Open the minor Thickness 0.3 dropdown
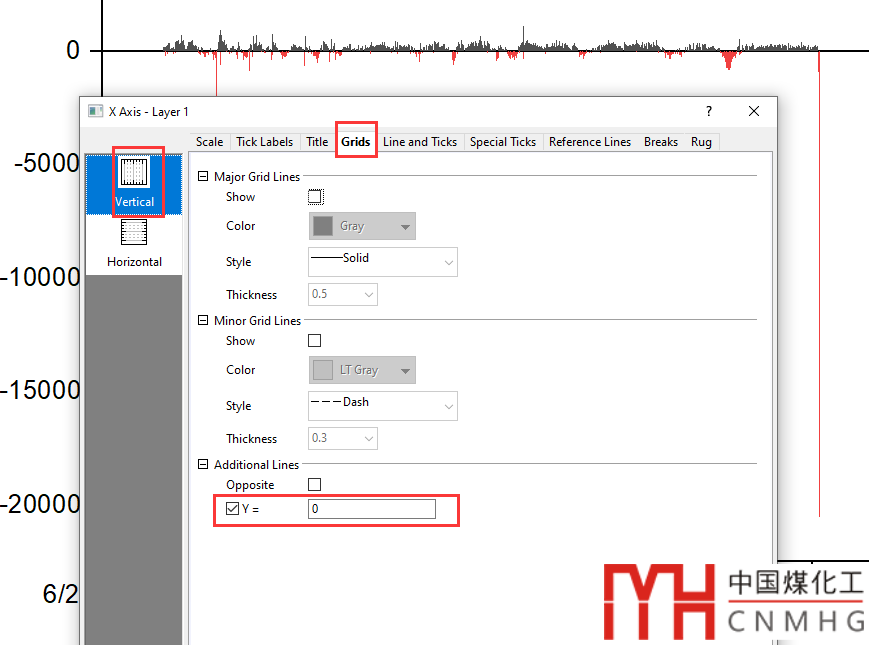 tap(343, 438)
